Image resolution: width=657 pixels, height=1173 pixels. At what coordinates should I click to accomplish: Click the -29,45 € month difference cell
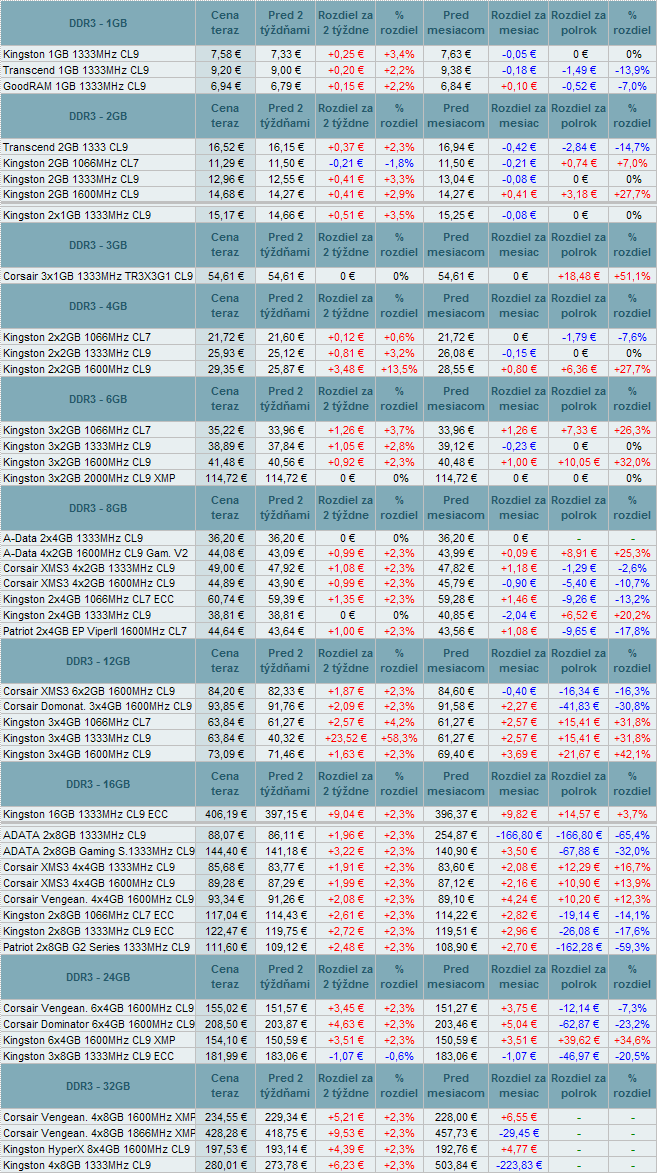point(519,1133)
